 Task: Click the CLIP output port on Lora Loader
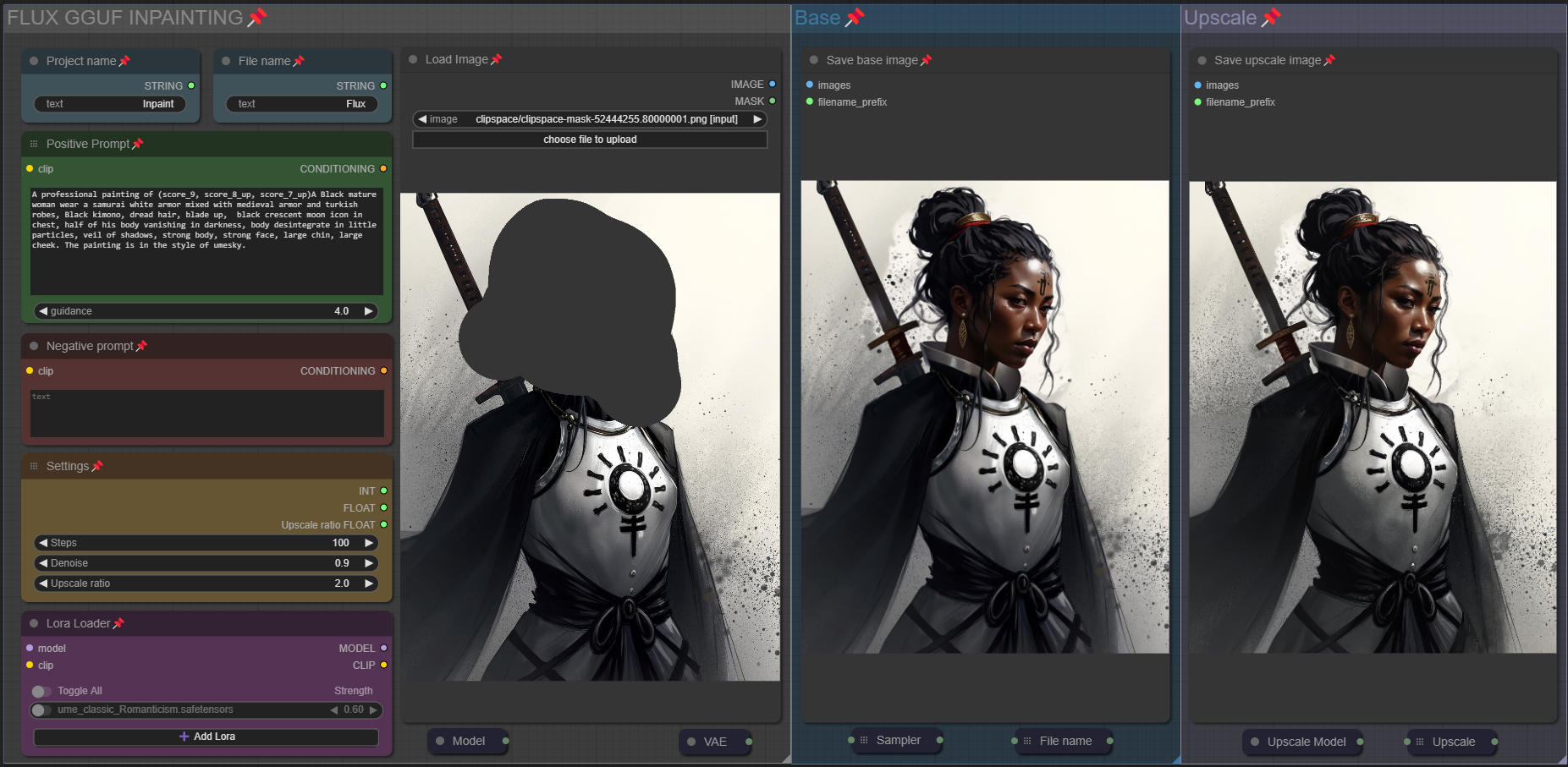383,666
